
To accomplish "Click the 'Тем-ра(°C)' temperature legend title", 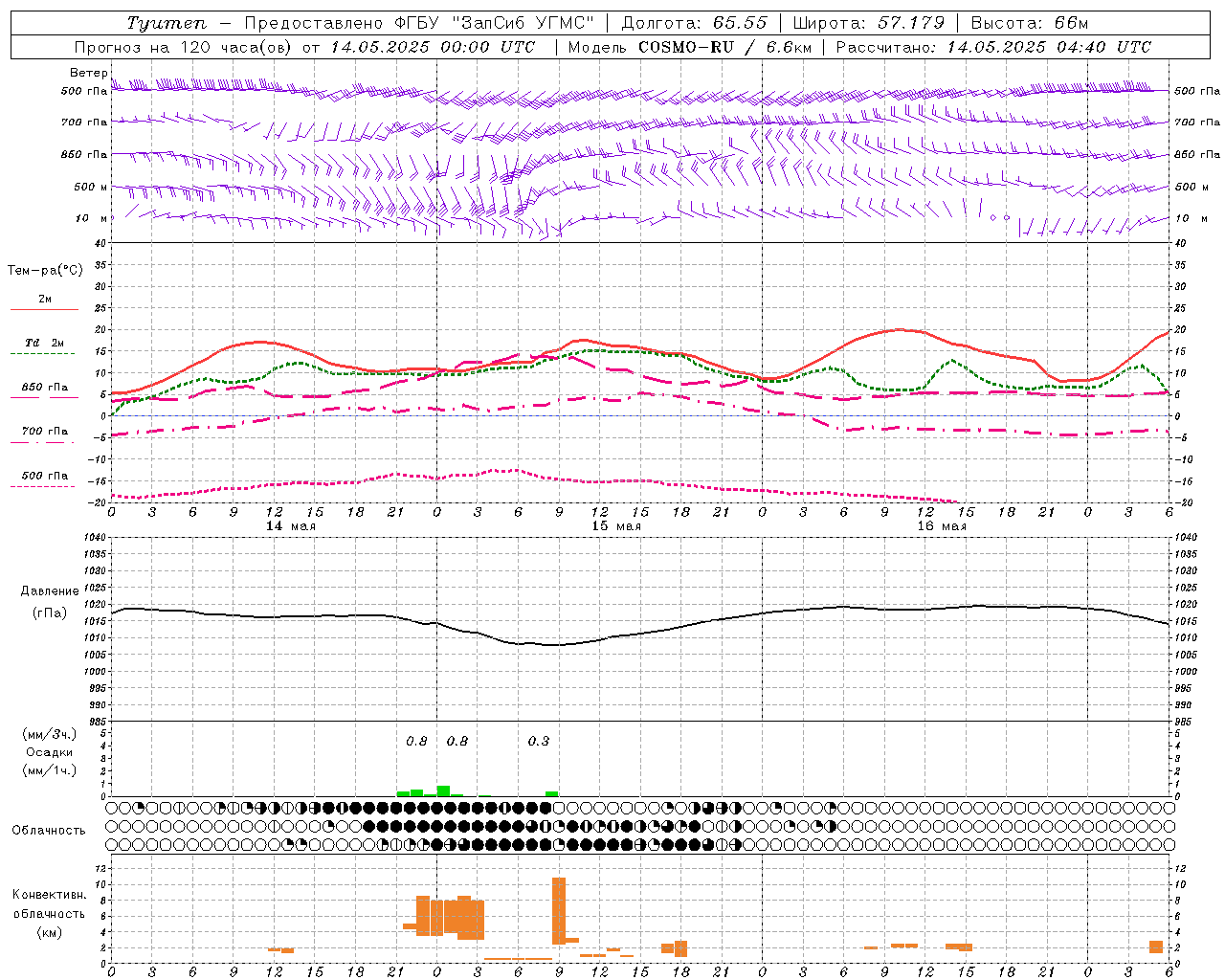I will (45, 271).
